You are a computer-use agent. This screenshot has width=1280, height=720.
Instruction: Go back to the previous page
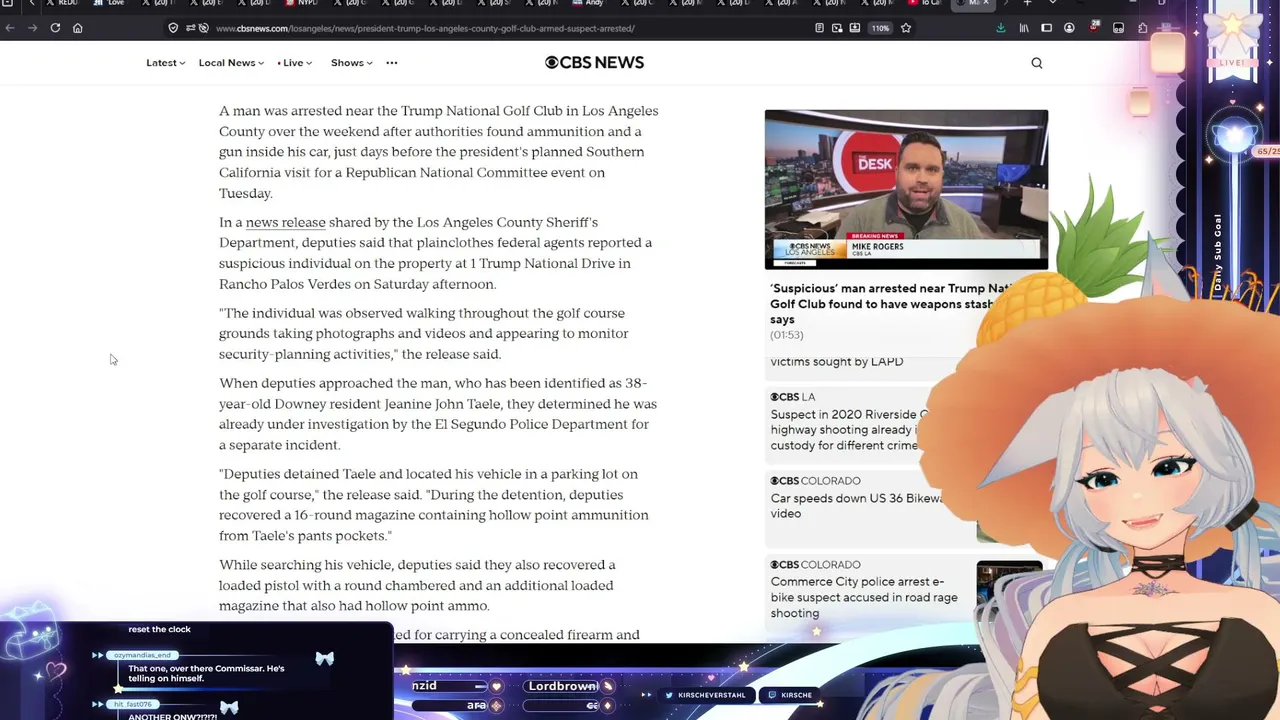[x=10, y=28]
